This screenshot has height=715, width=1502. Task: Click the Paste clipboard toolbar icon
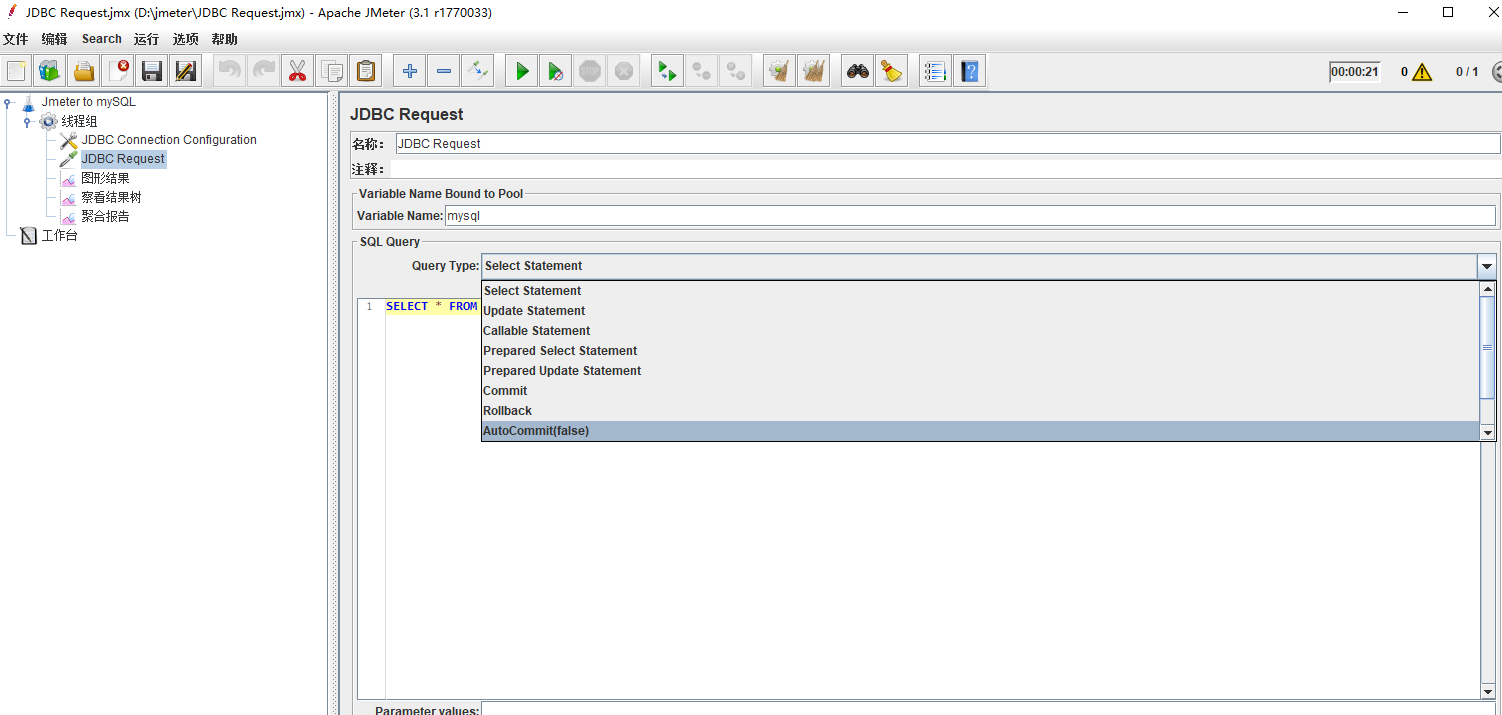coord(366,71)
